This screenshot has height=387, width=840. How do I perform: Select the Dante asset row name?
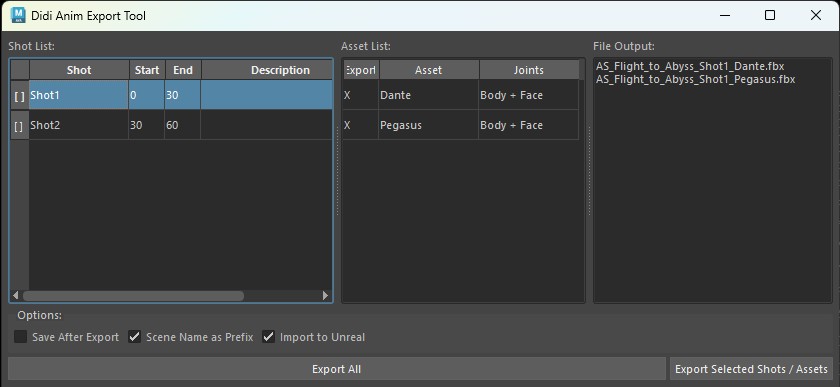click(x=429, y=95)
